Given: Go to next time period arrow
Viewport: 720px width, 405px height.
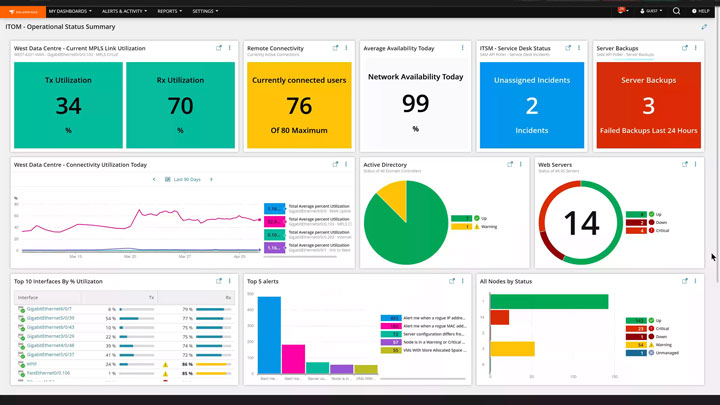Looking at the screenshot, I should pyautogui.click(x=211, y=180).
